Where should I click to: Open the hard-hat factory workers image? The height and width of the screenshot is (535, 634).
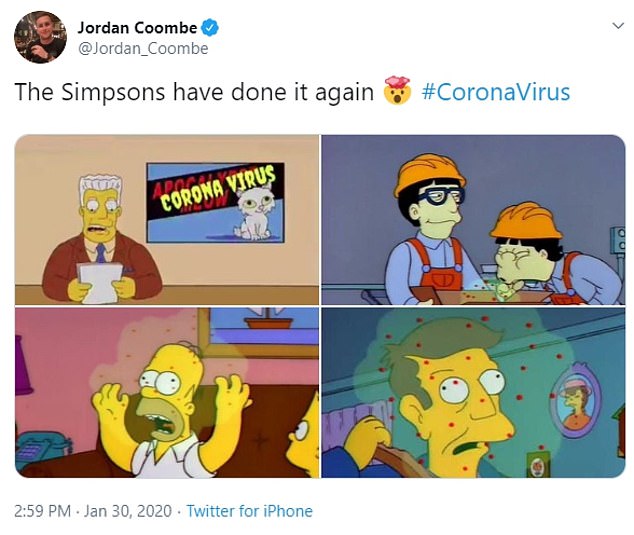473,220
